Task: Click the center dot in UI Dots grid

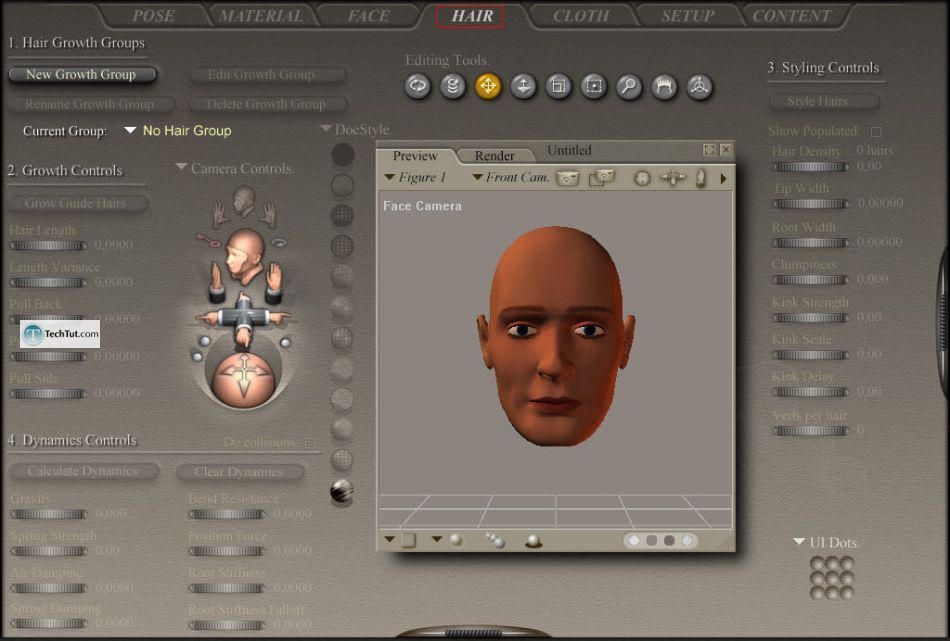Action: pyautogui.click(x=832, y=578)
